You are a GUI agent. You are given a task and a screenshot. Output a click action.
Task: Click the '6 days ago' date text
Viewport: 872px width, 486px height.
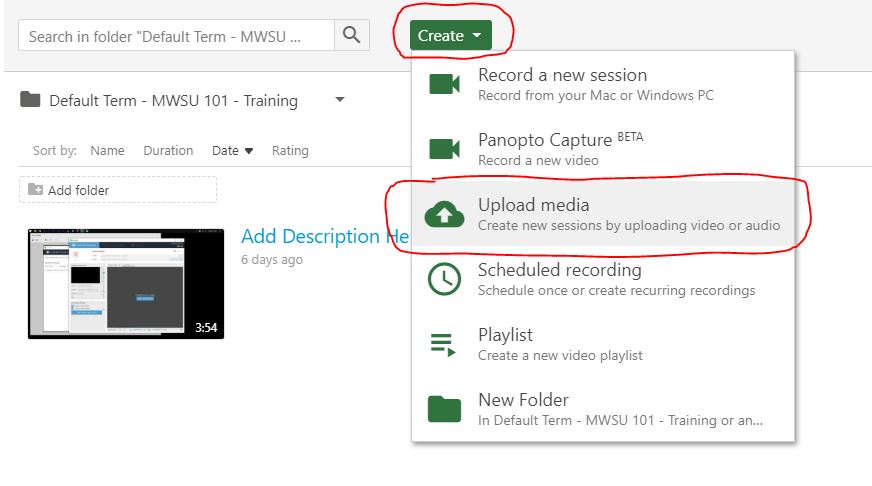272,260
